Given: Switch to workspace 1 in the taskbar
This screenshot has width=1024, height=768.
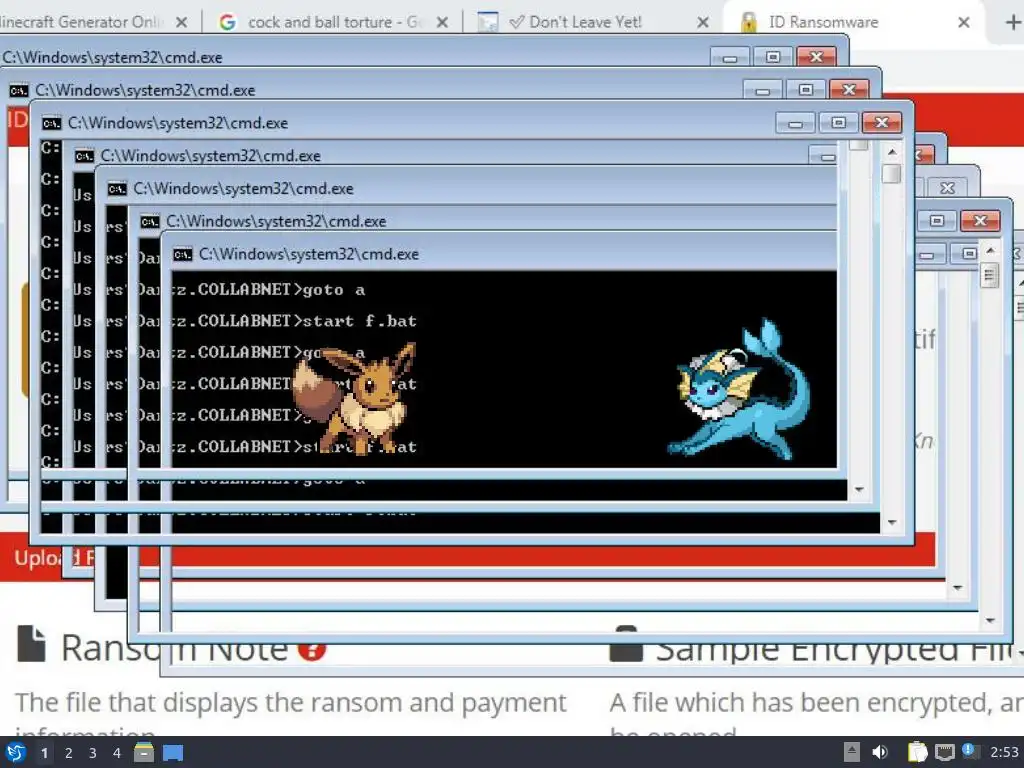Looking at the screenshot, I should [44, 753].
